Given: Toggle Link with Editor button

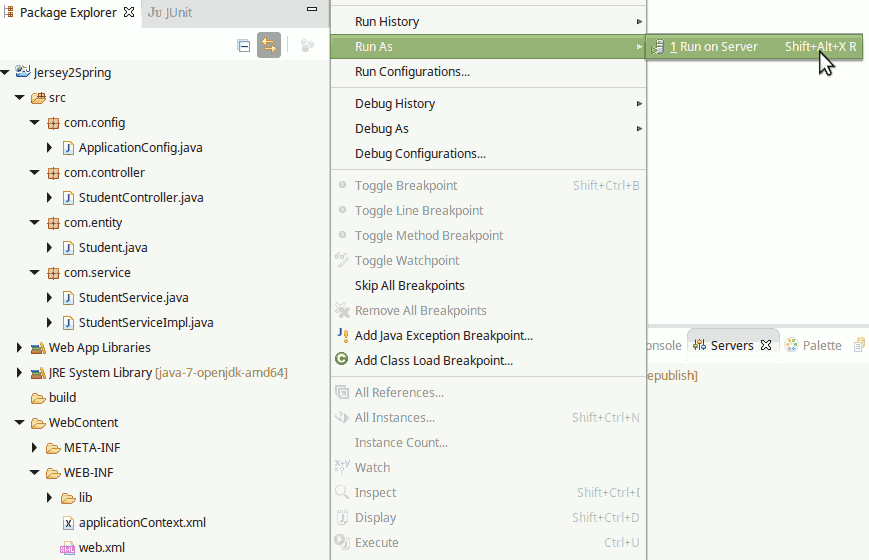Looking at the screenshot, I should [x=268, y=45].
